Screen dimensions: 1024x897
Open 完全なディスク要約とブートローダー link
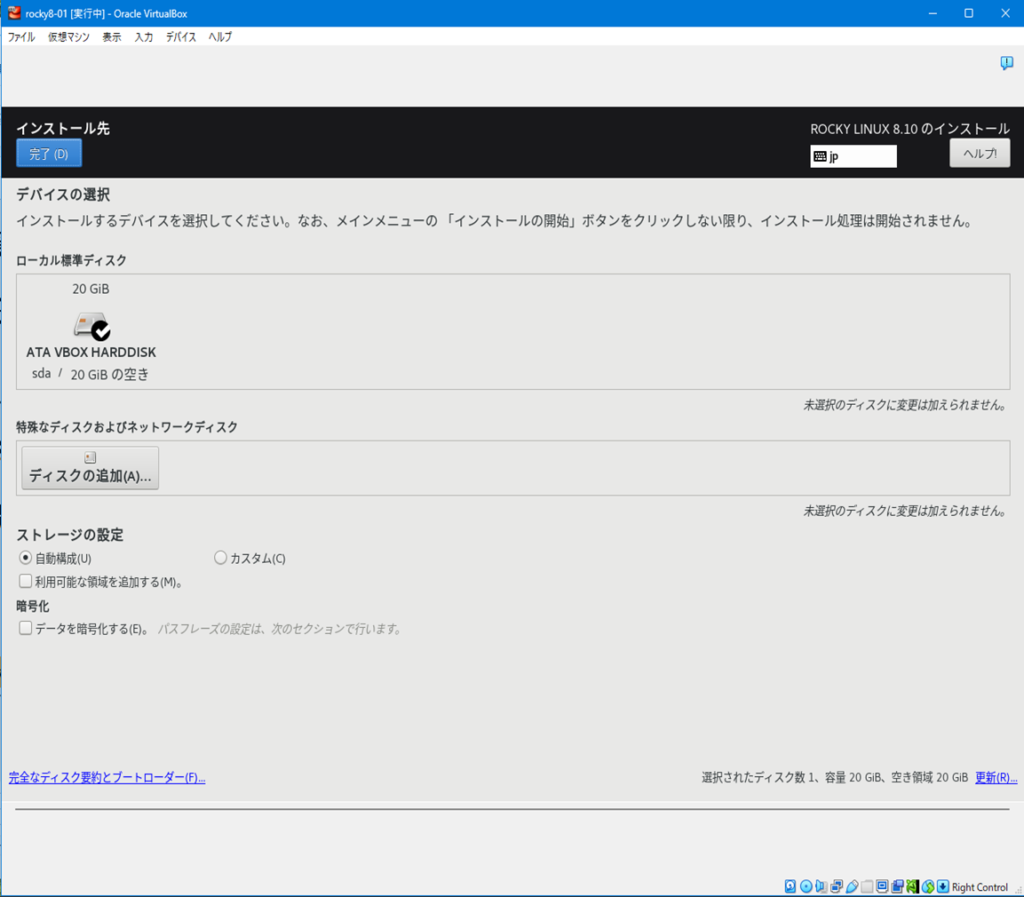(x=107, y=778)
